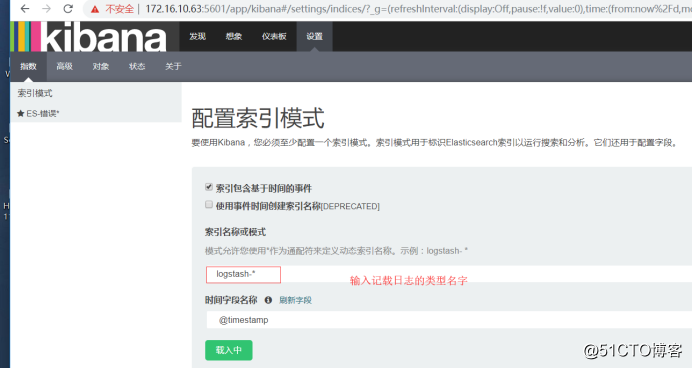Click the 不安全 text in address bar
This screenshot has height=369, width=692.
point(119,9)
